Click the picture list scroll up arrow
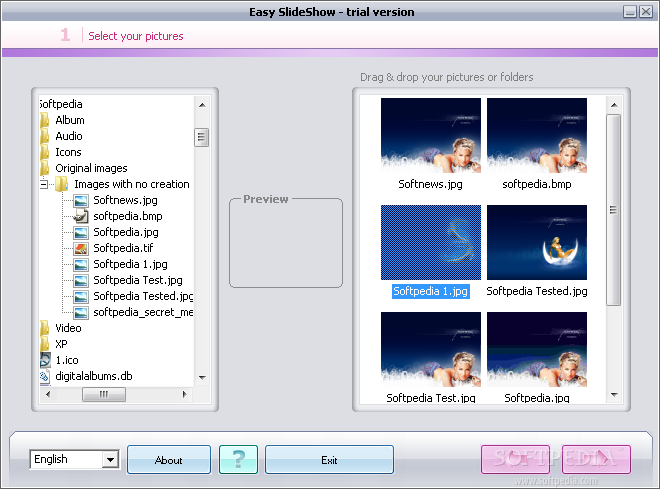The width and height of the screenshot is (660, 489). point(614,105)
